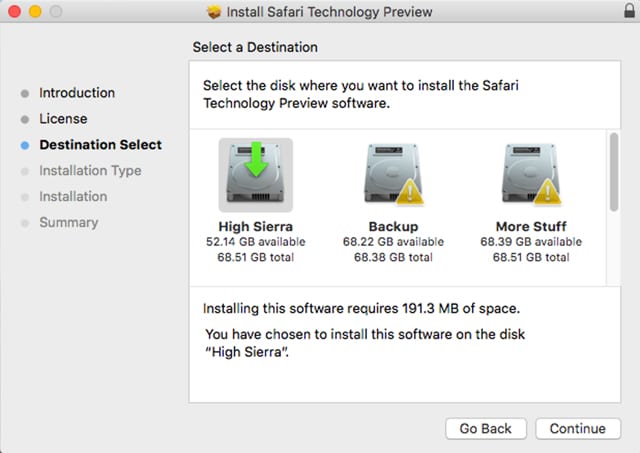Select the High Sierra disk icon

coord(255,174)
